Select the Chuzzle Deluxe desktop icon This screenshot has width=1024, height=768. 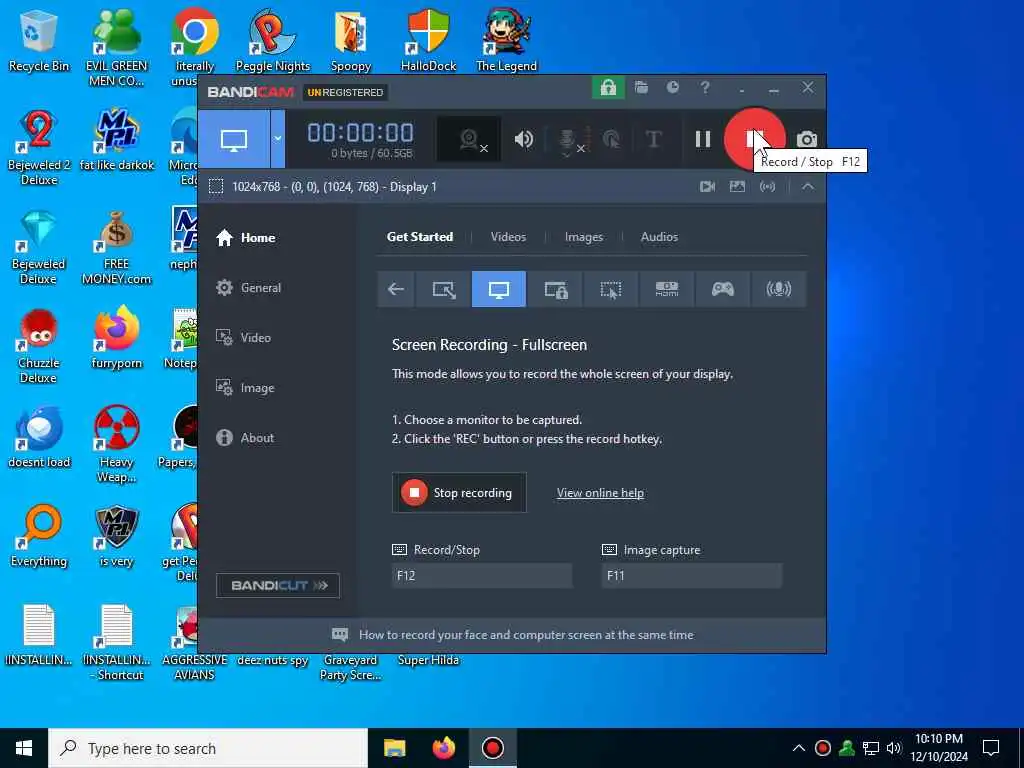tap(39, 346)
